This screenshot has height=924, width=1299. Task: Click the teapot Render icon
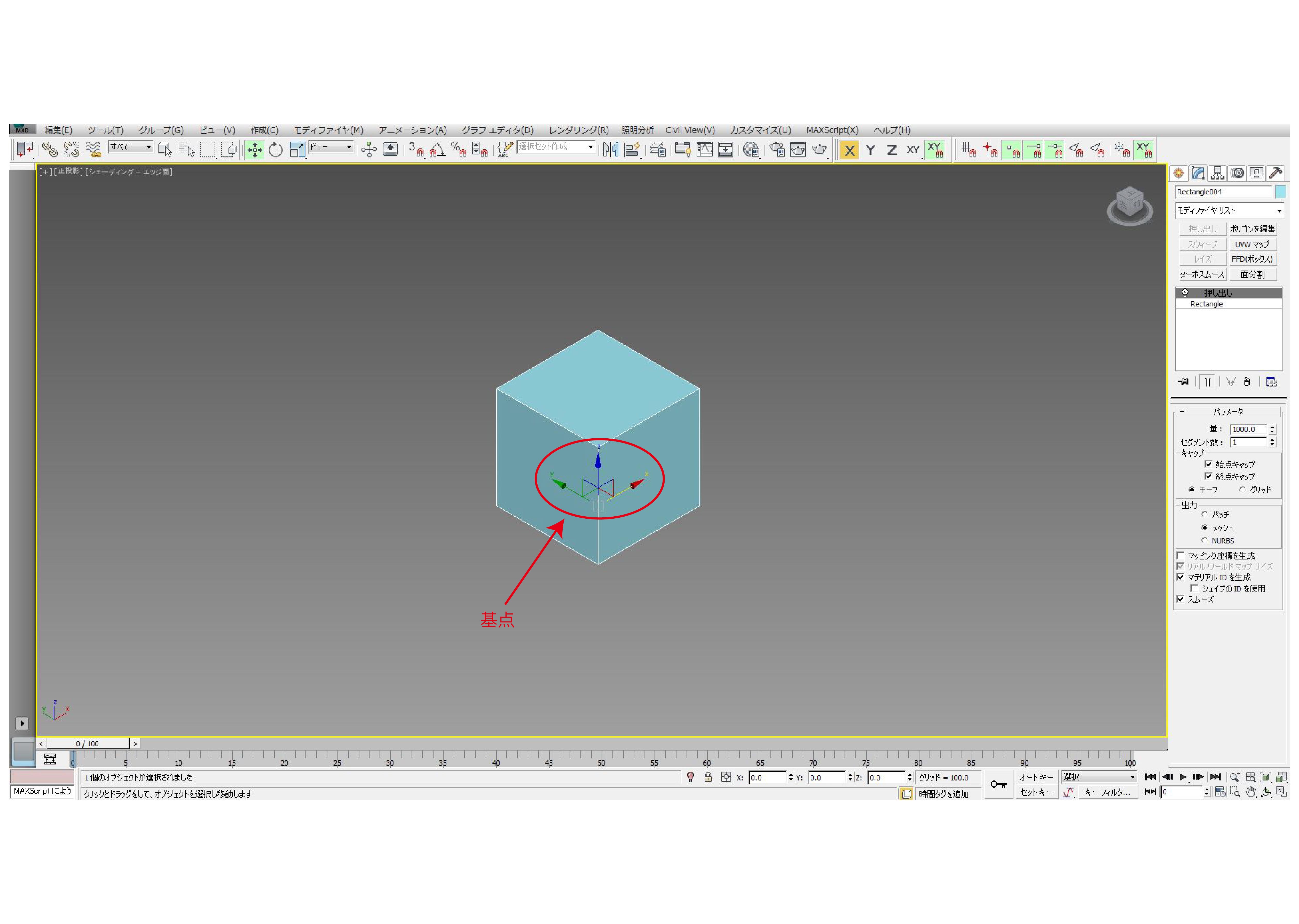[x=819, y=150]
